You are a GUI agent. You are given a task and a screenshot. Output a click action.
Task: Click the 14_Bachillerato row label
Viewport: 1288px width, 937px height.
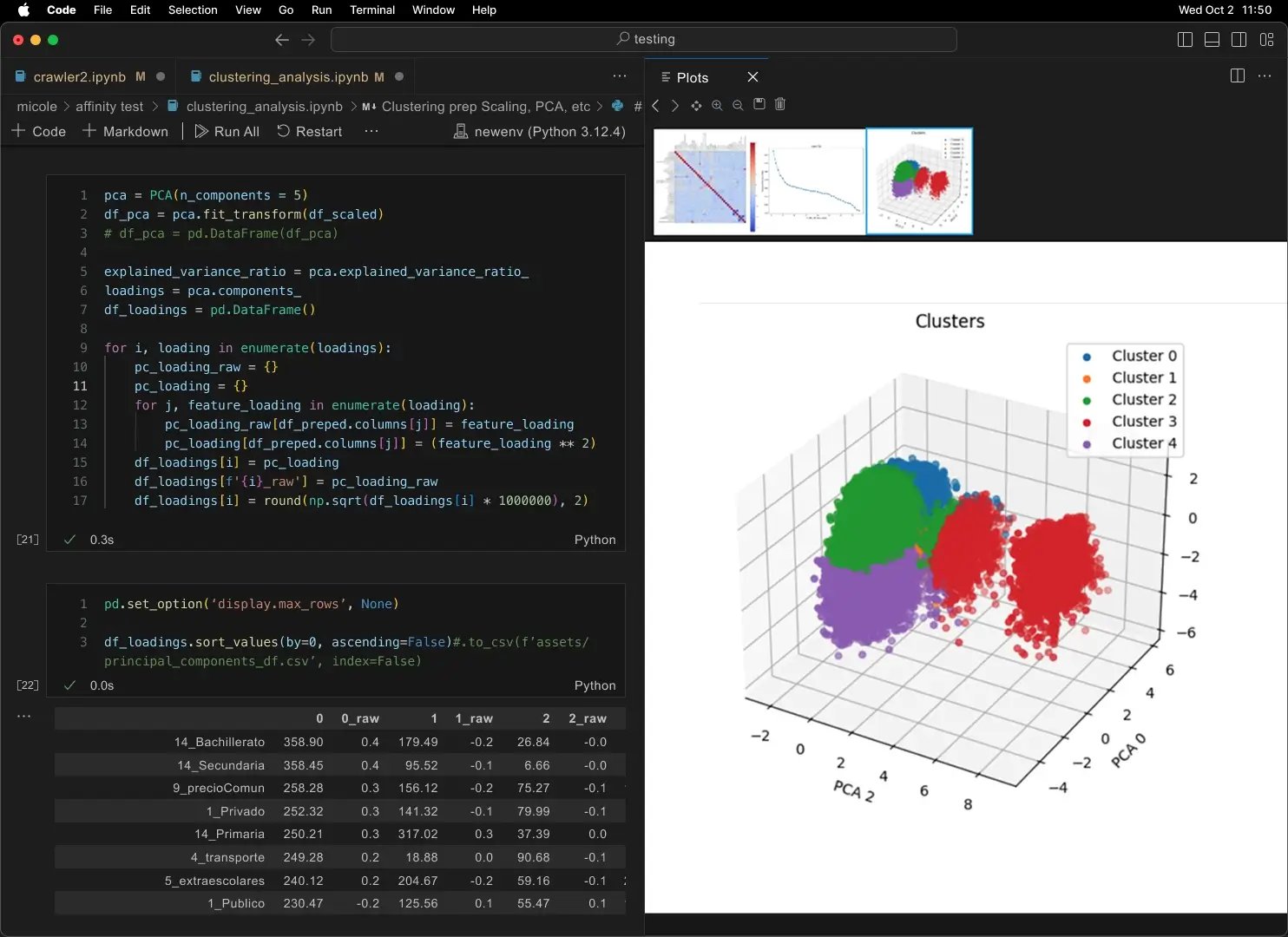pos(220,742)
